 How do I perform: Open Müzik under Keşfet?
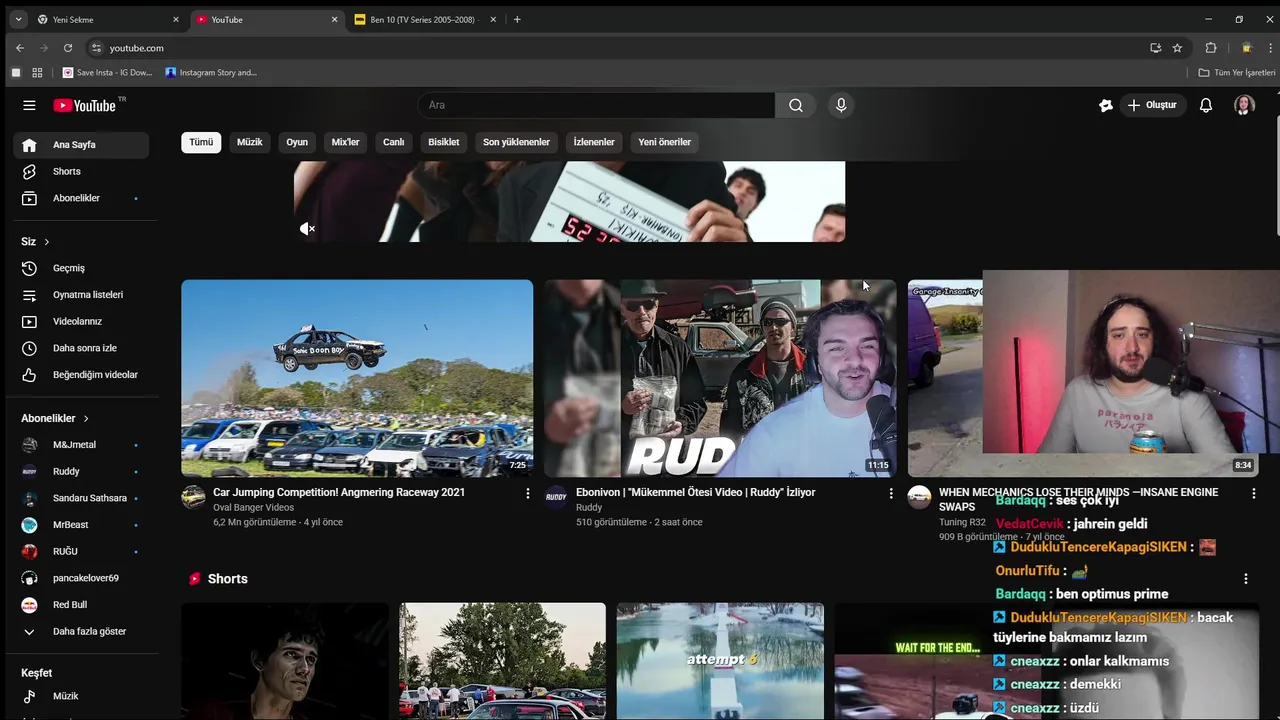point(81,696)
